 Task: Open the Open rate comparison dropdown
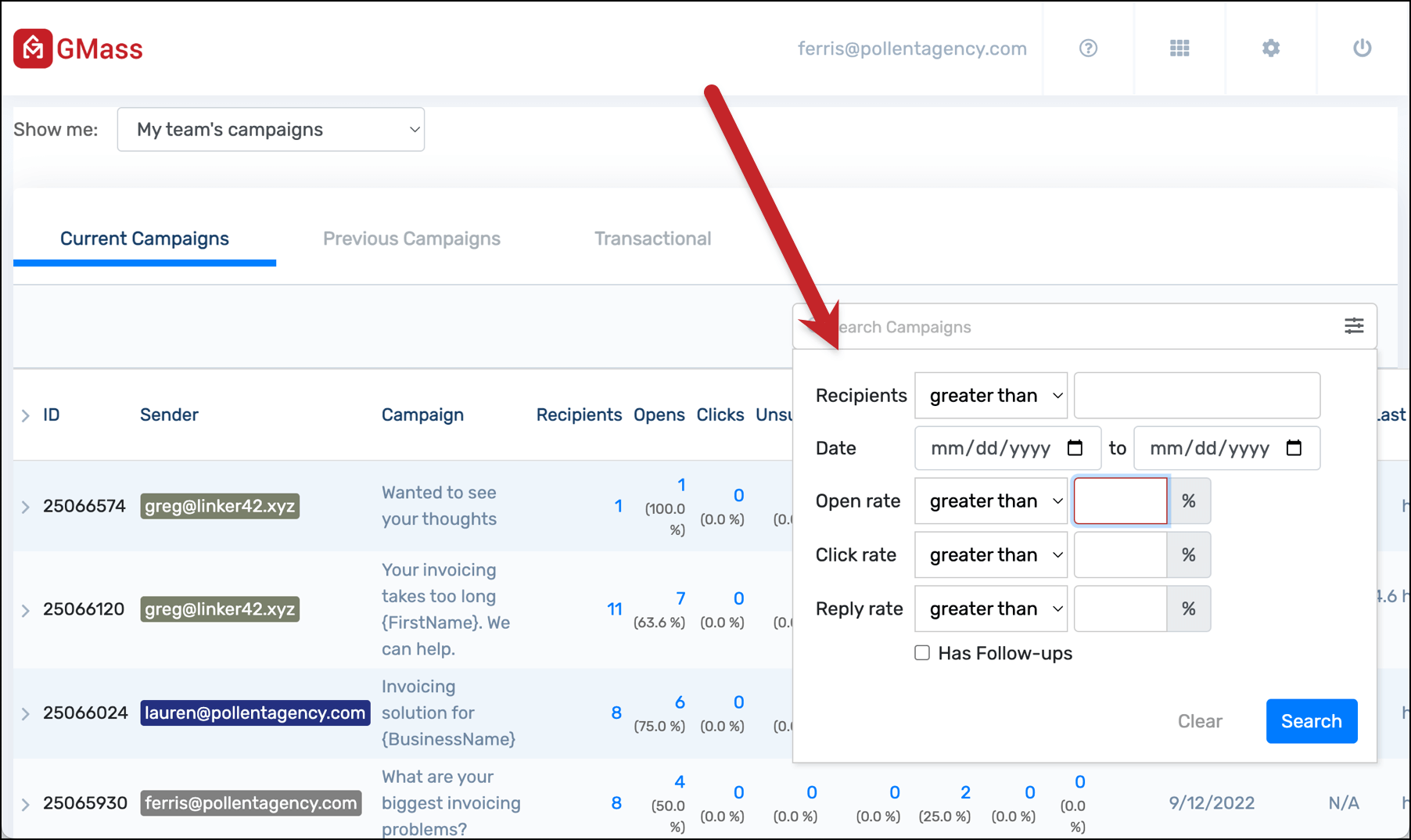(x=991, y=501)
